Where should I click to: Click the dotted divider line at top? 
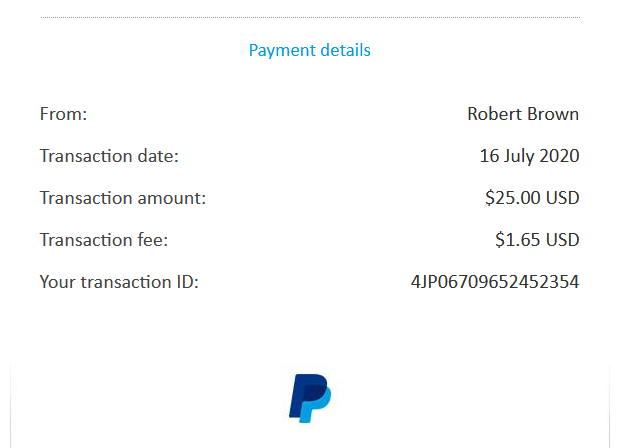tap(310, 17)
